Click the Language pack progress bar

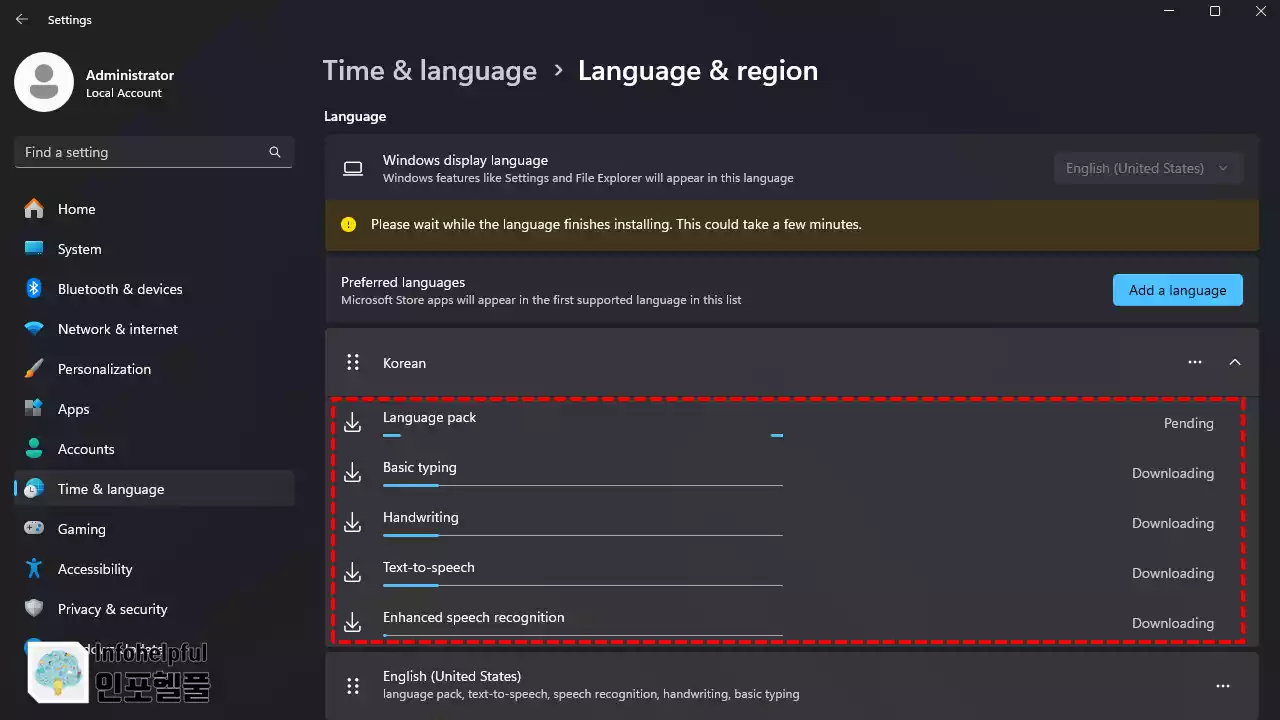[582, 436]
